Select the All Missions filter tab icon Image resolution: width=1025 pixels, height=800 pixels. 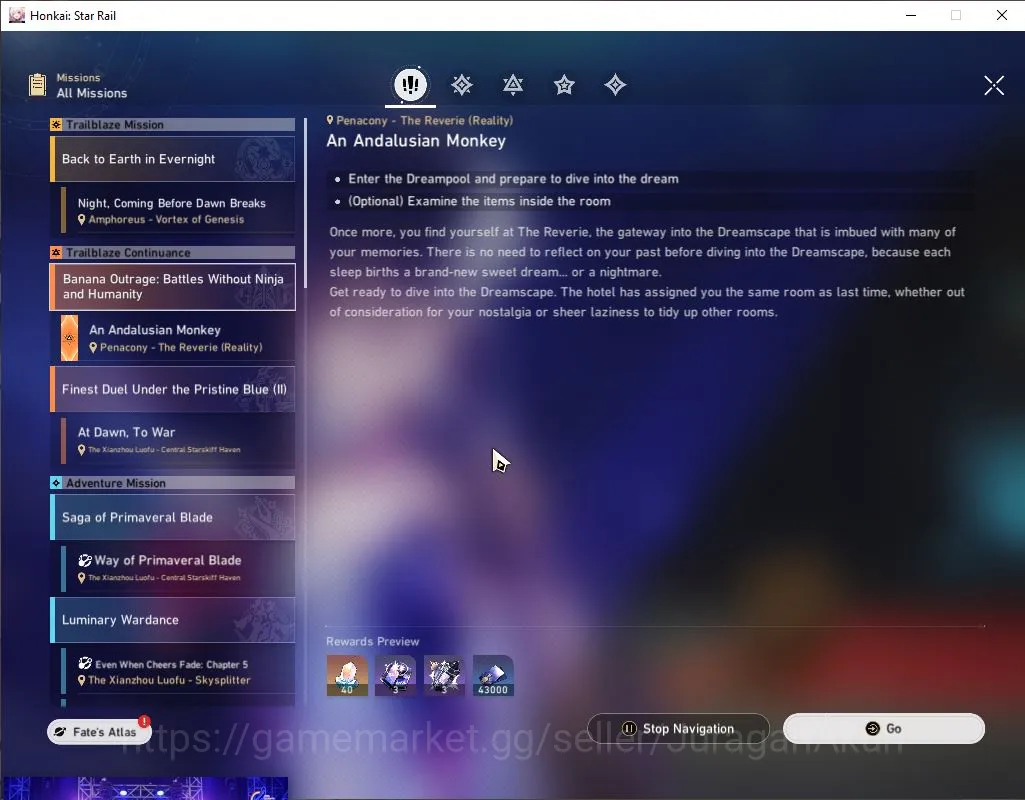410,84
